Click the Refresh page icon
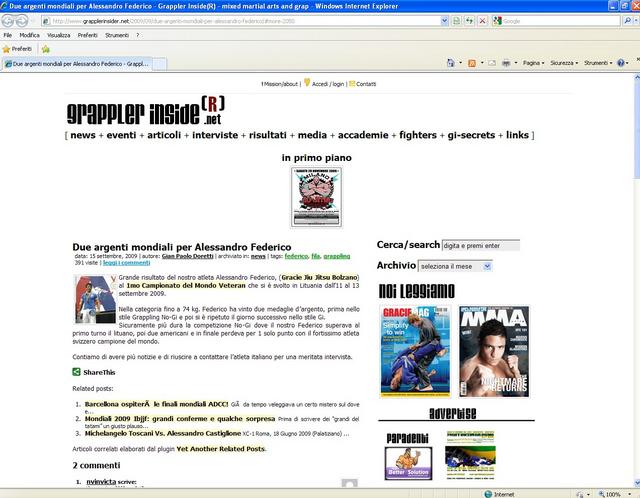Viewport: 640px width, 498px height. tap(469, 20)
